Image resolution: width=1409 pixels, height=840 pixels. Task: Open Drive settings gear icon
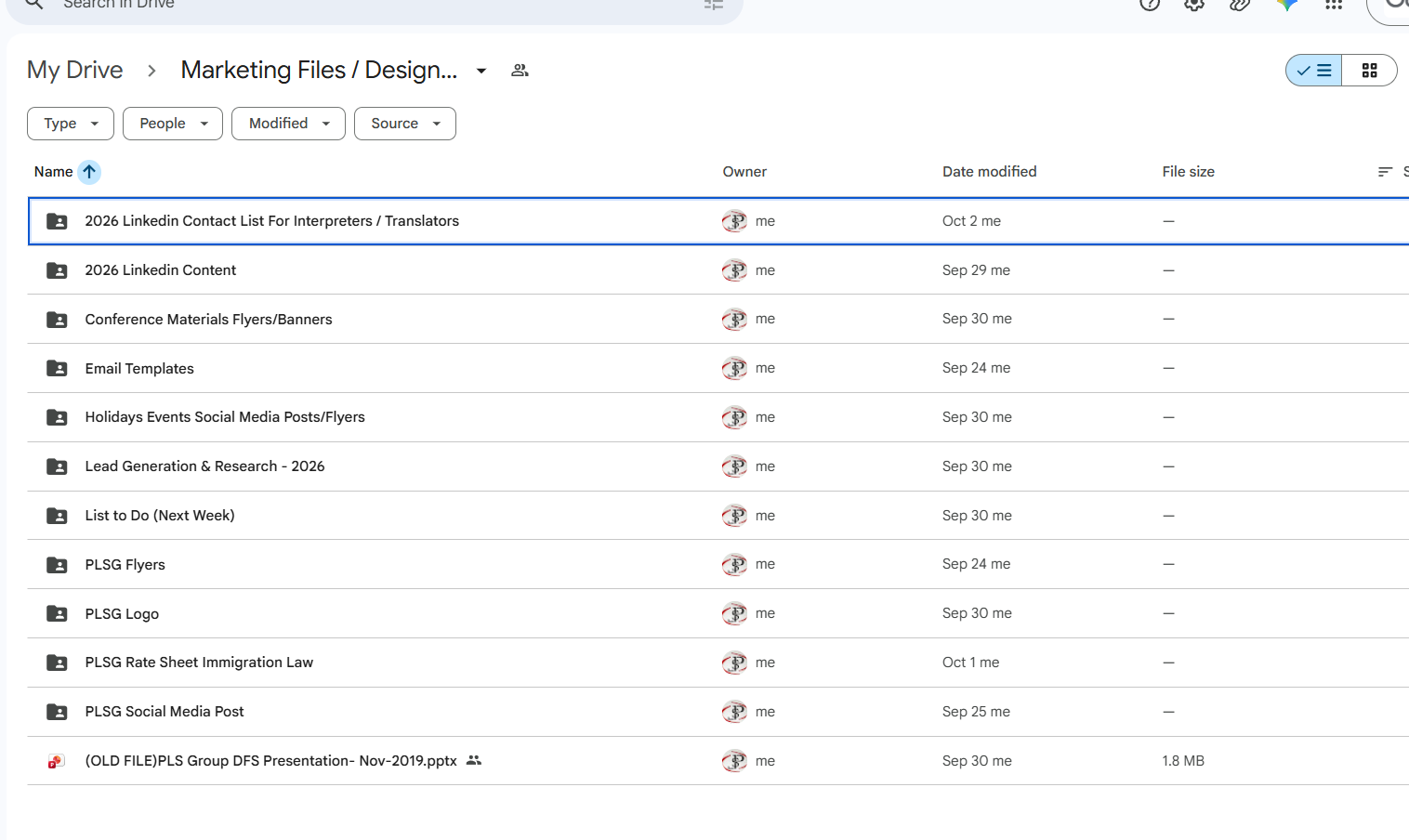click(1194, 4)
